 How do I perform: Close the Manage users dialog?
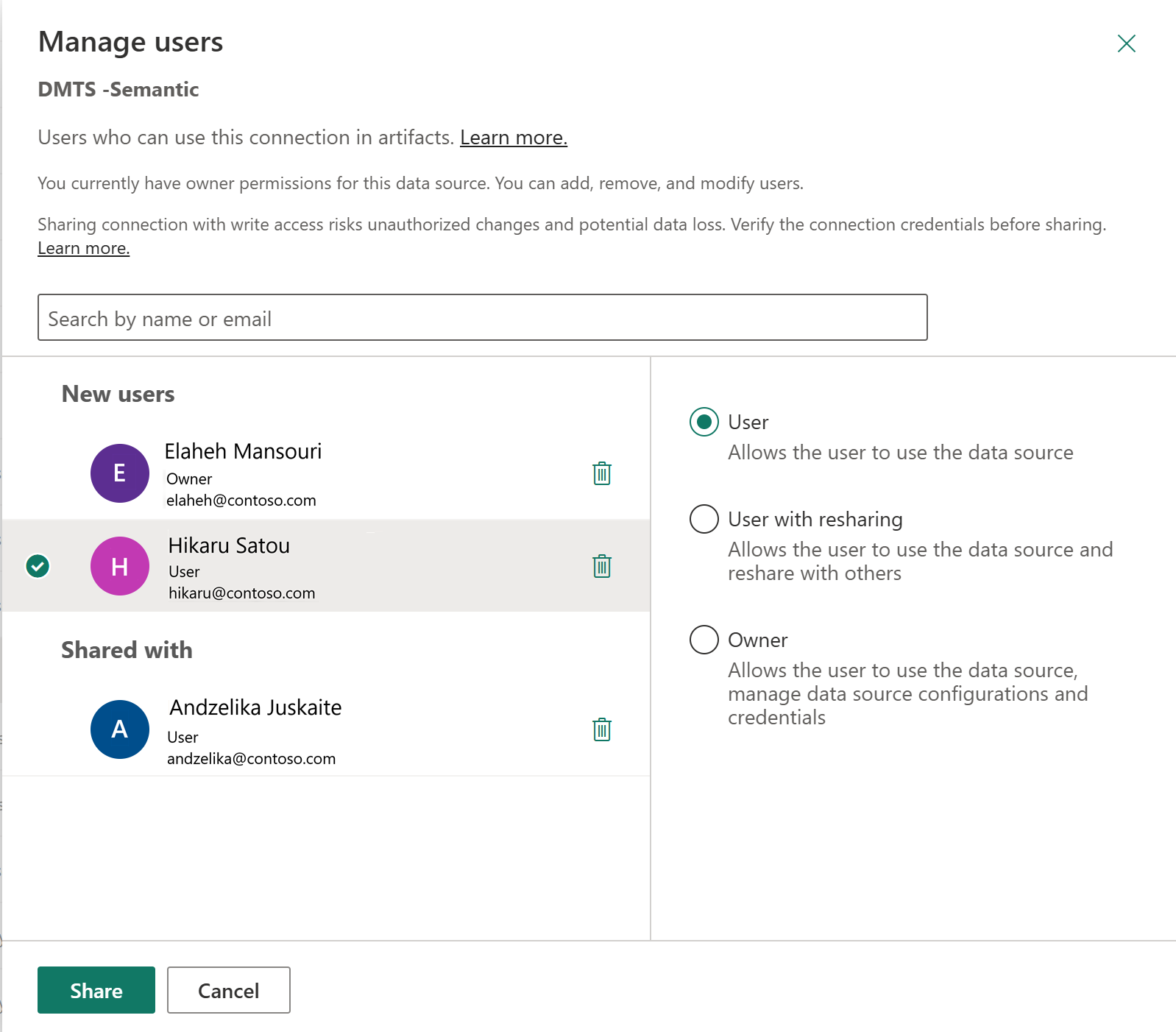1126,43
